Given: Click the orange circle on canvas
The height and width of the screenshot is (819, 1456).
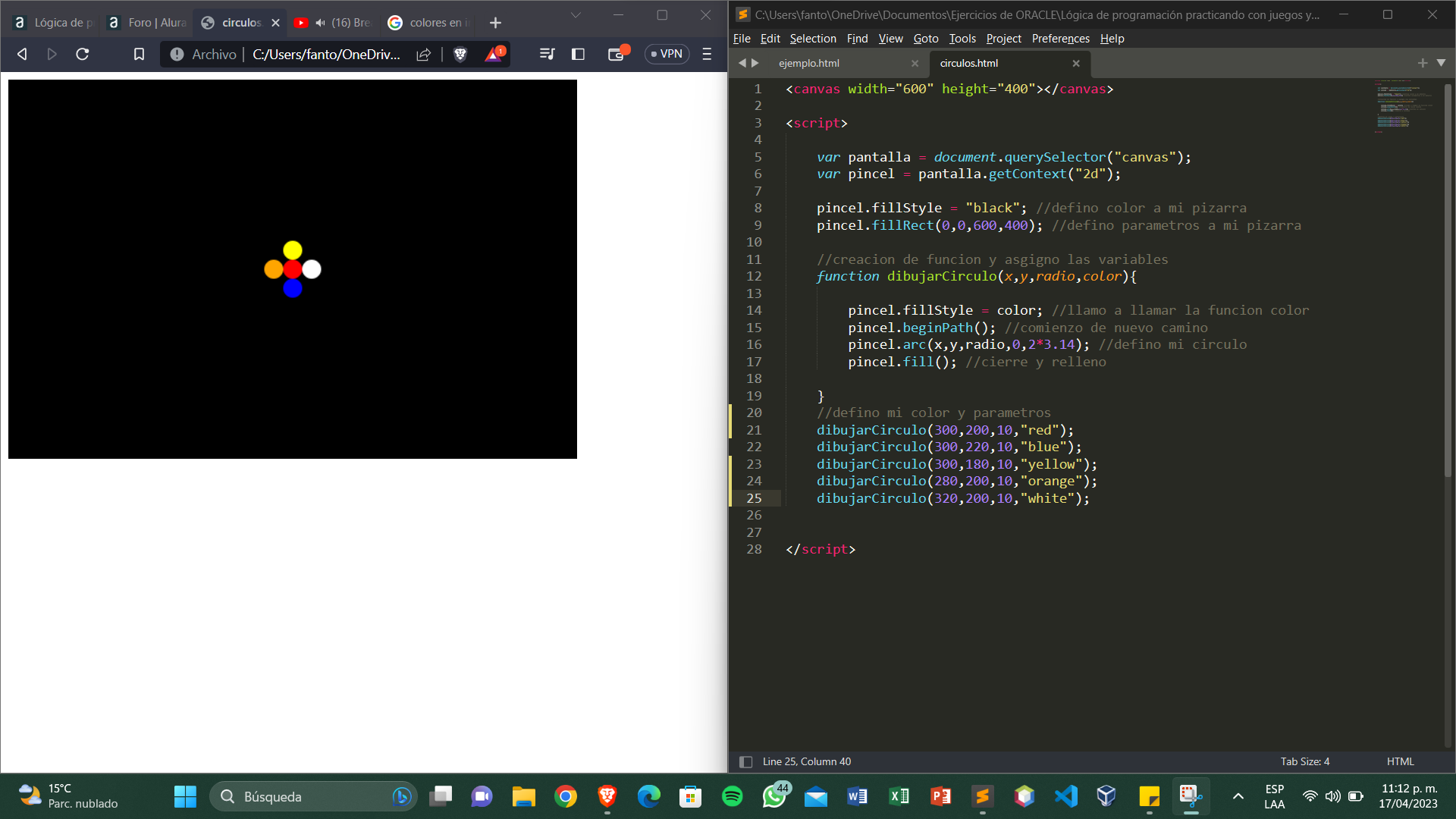Looking at the screenshot, I should click(274, 269).
